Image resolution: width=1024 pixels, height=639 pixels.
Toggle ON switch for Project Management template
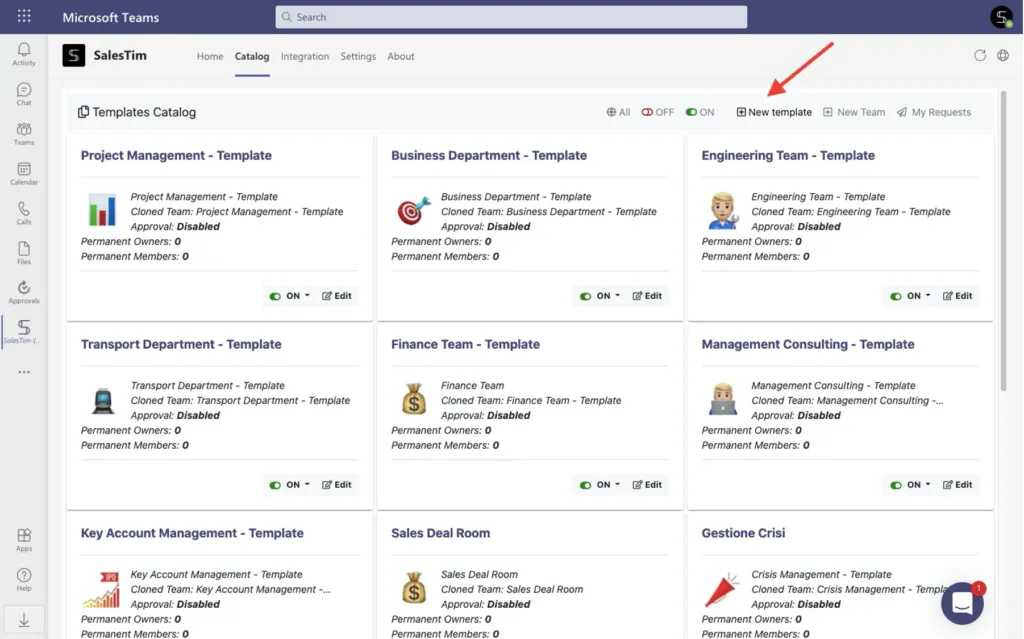click(275, 296)
